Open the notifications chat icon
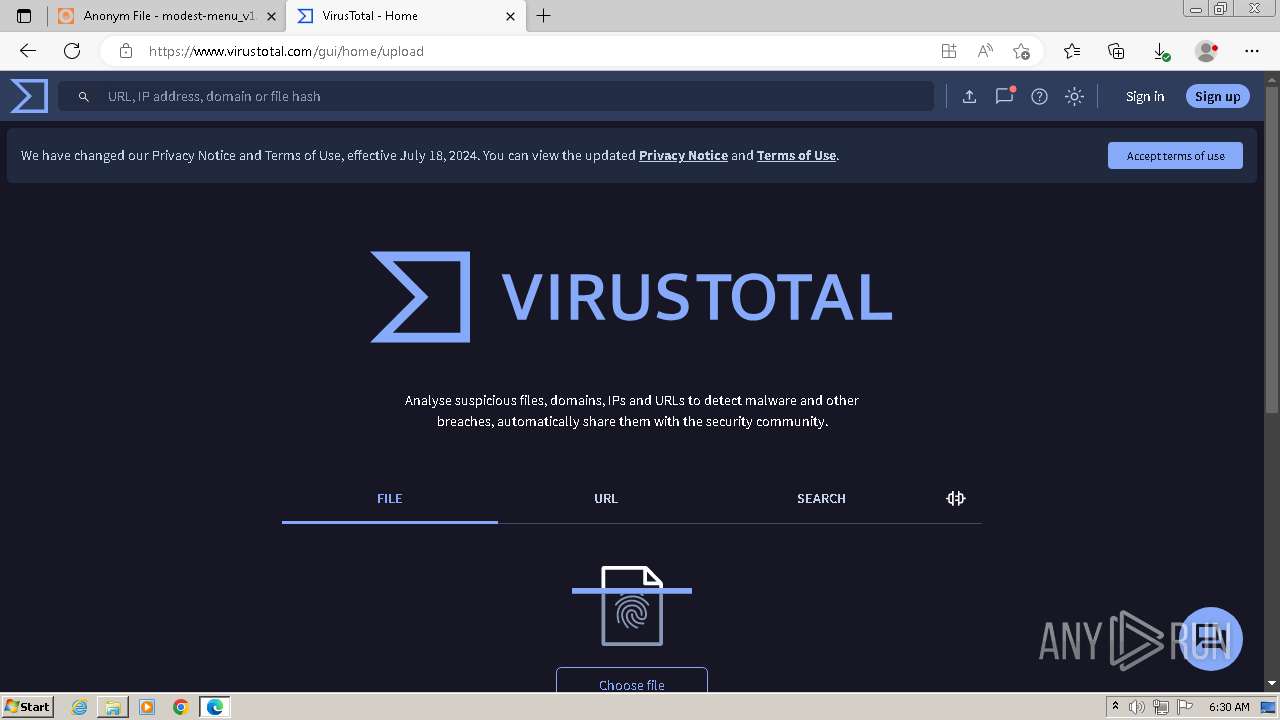The width and height of the screenshot is (1280, 720). pos(1004,96)
